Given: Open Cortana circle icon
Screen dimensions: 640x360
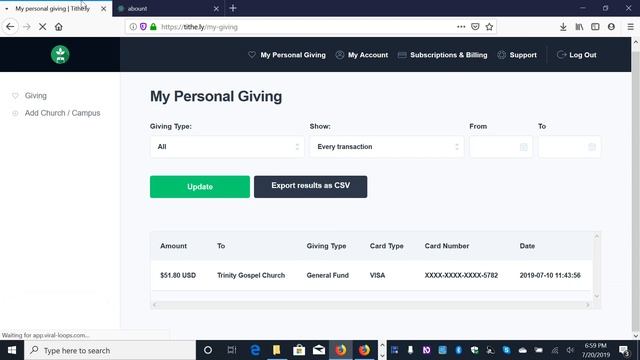Looking at the screenshot, I should [208, 350].
